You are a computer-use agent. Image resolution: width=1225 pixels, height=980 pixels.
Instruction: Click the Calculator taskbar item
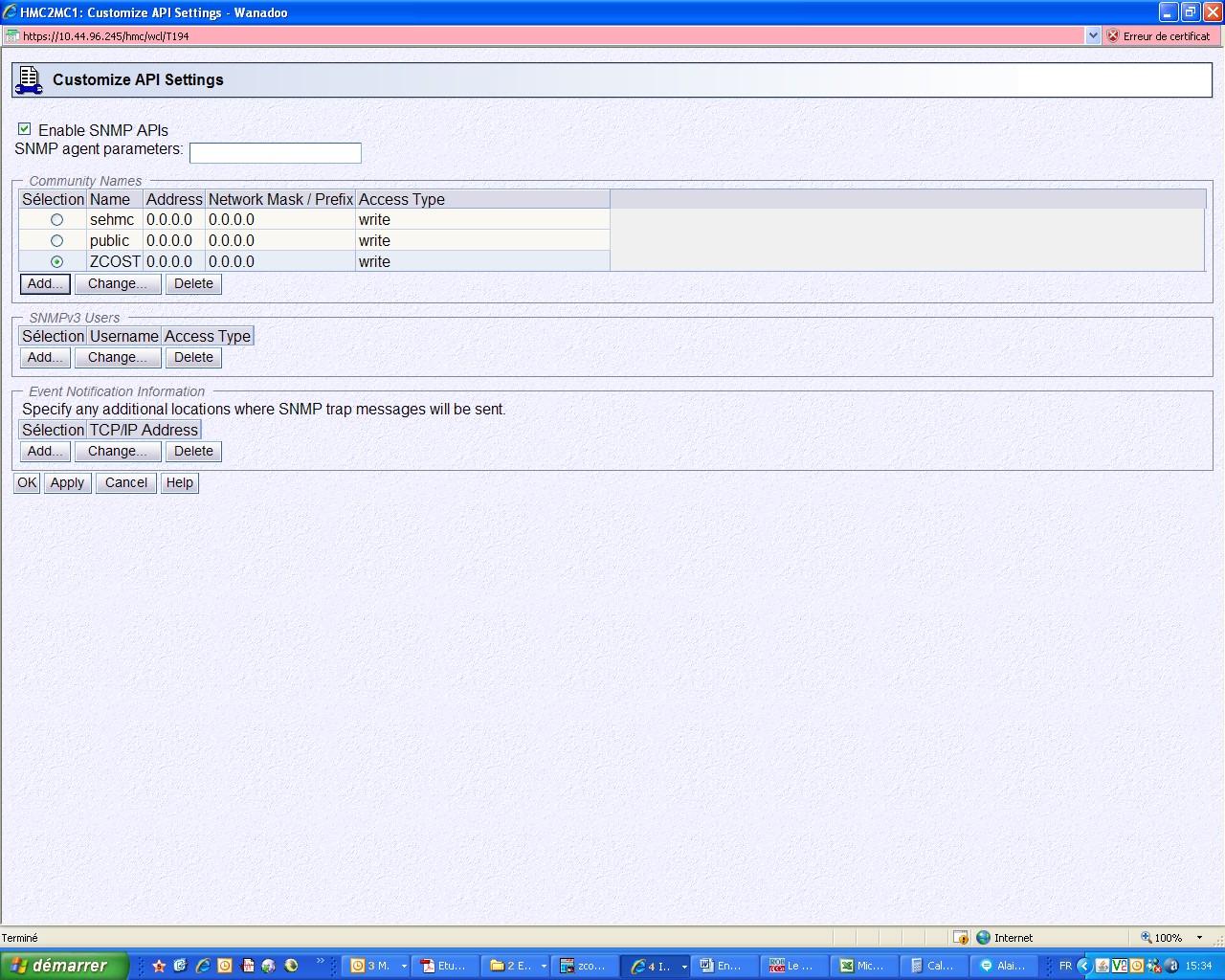(x=934, y=966)
